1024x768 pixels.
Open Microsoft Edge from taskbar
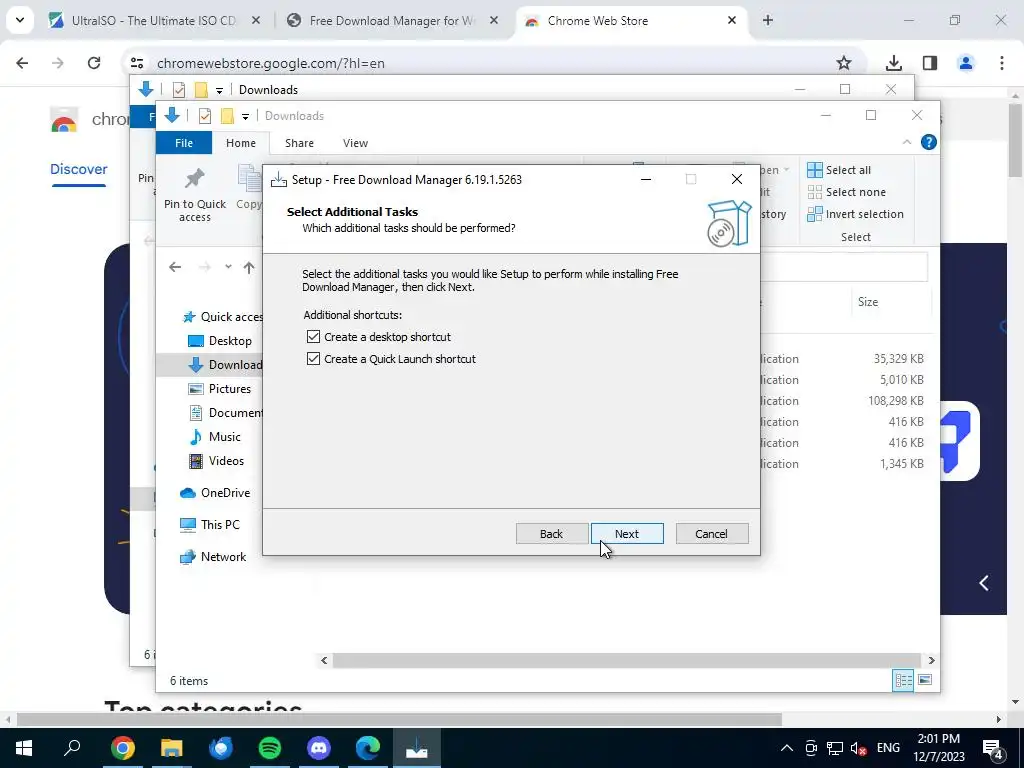(x=368, y=748)
